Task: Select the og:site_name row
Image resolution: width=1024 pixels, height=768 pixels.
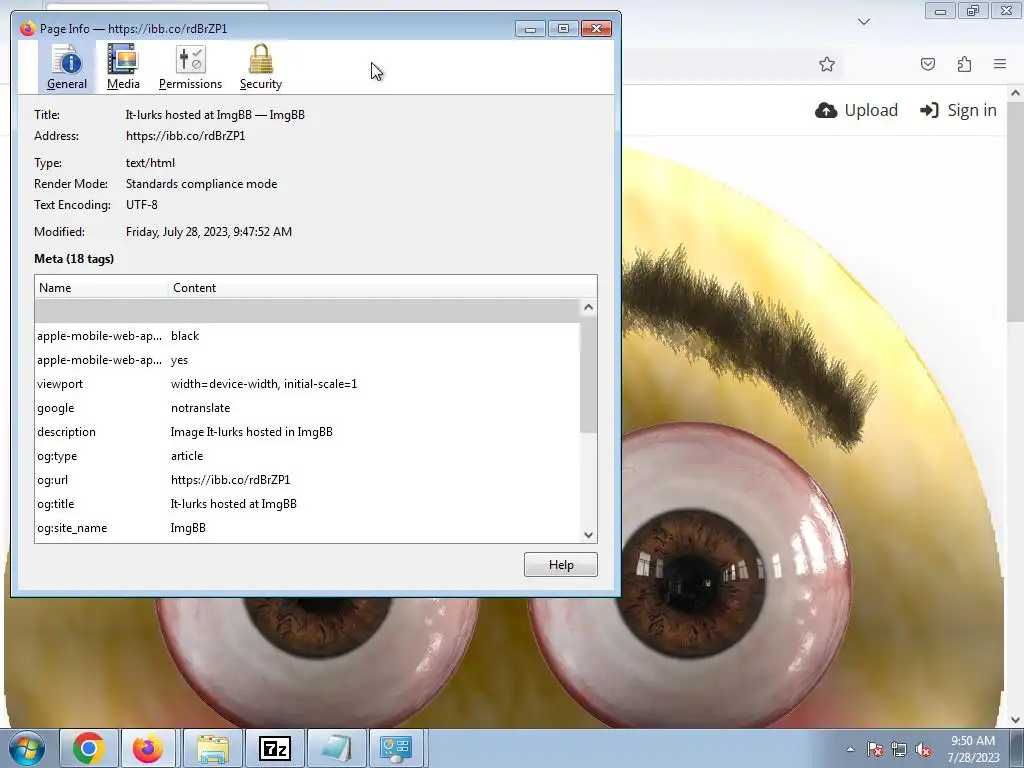Action: tap(308, 528)
